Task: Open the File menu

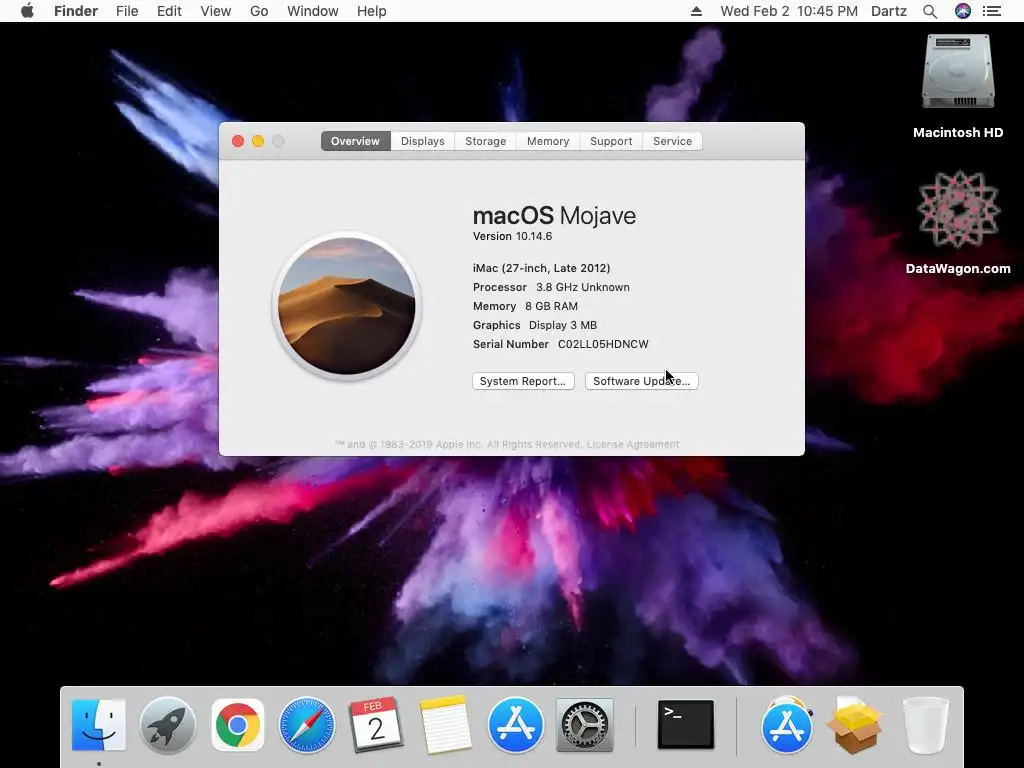Action: 127,11
